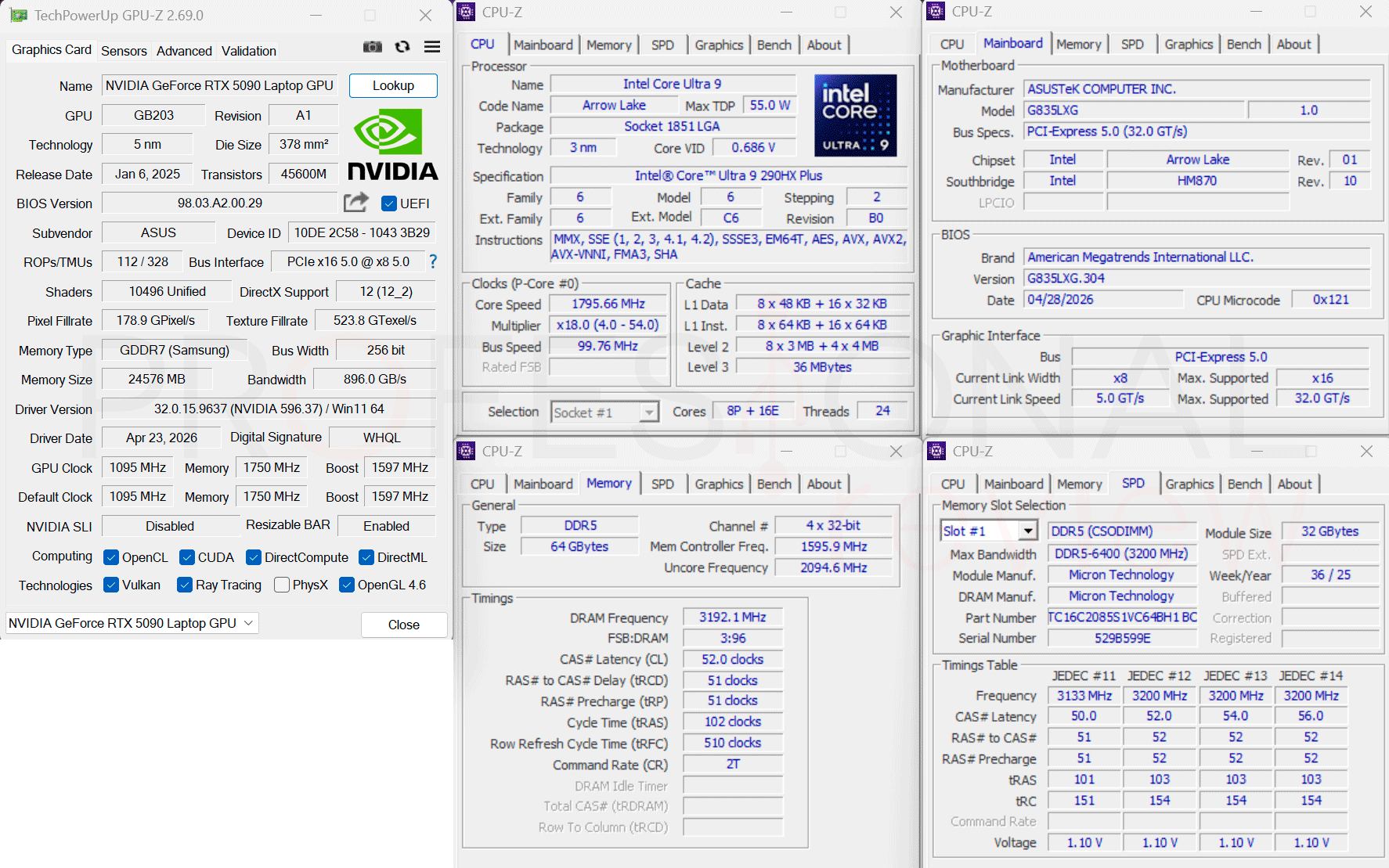Click the app icon of the CPU-Z CPU window
The height and width of the screenshot is (868, 1389).
pyautogui.click(x=466, y=12)
